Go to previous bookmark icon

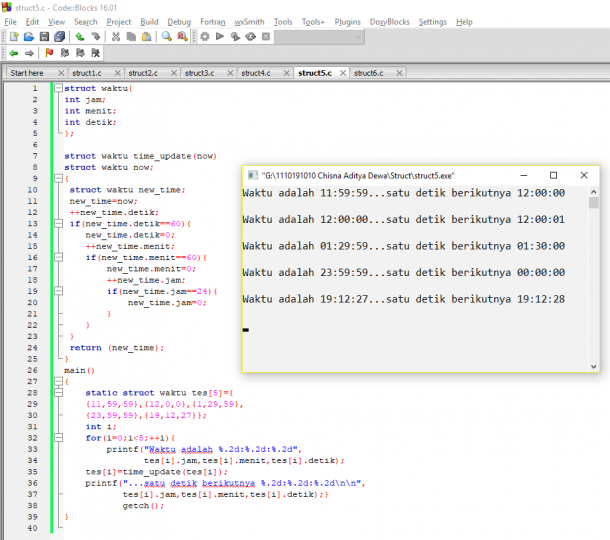(x=65, y=53)
